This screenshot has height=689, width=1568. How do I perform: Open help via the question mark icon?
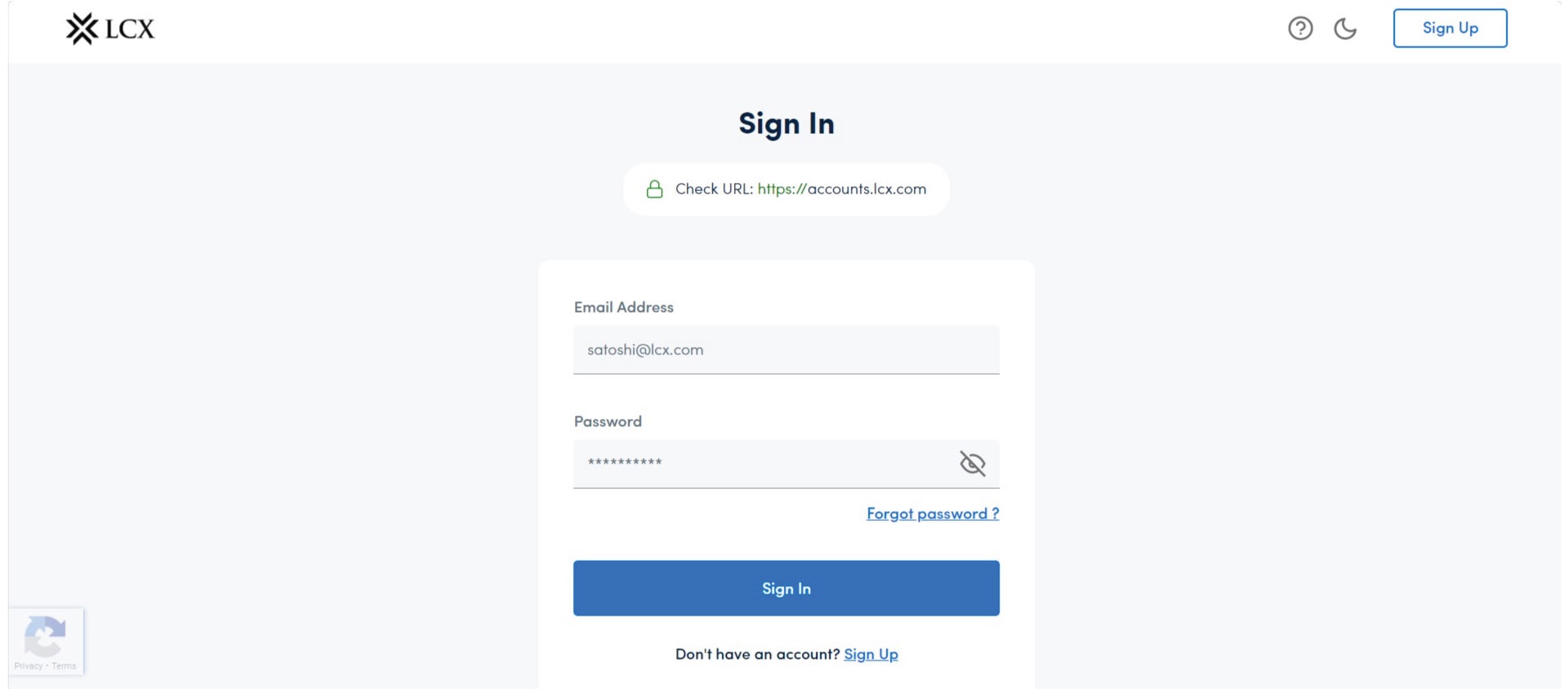[1300, 29]
